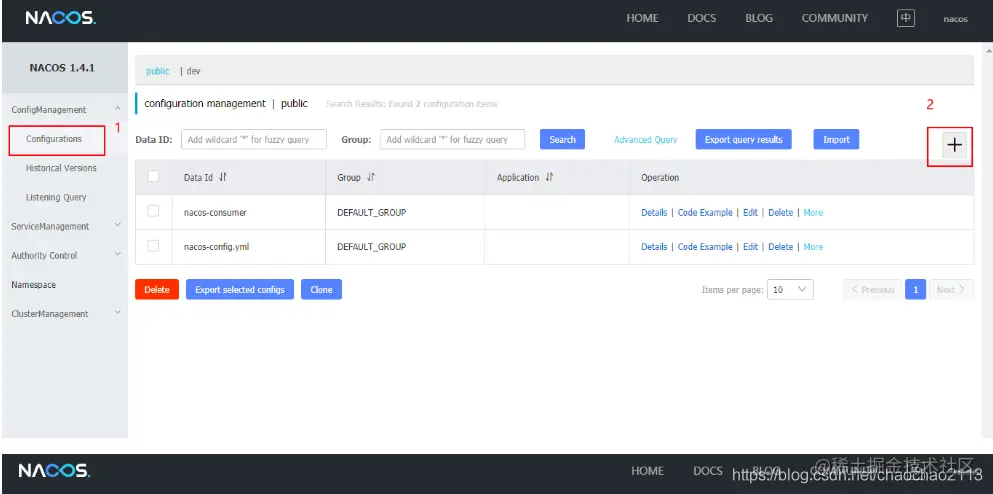This screenshot has width=993, height=494.
Task: Go to the Next page
Action: click(x=951, y=289)
